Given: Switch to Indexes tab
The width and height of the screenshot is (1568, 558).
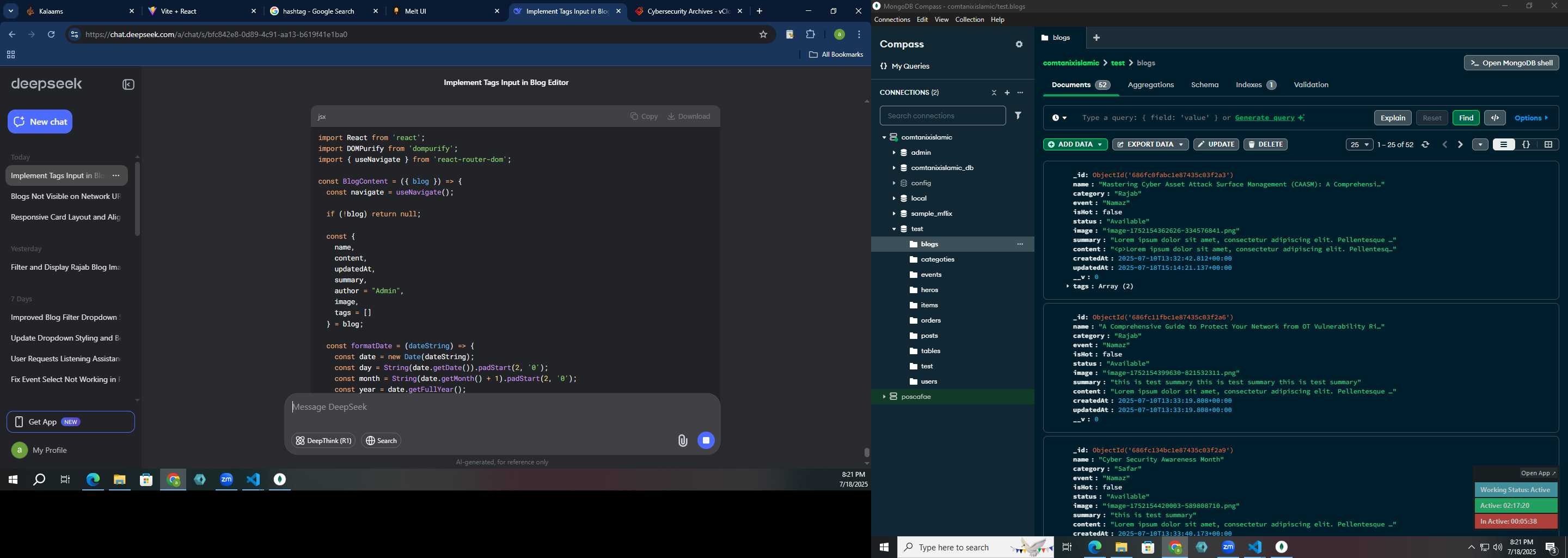Looking at the screenshot, I should [1255, 84].
